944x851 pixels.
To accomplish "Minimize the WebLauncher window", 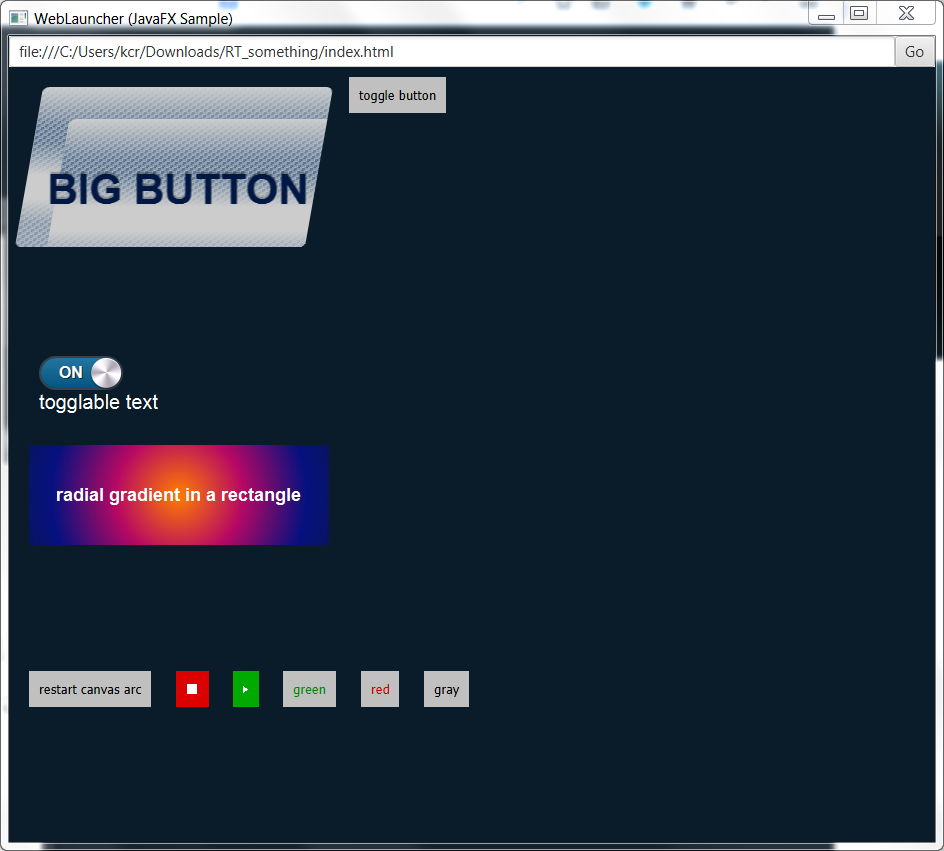I will click(826, 14).
